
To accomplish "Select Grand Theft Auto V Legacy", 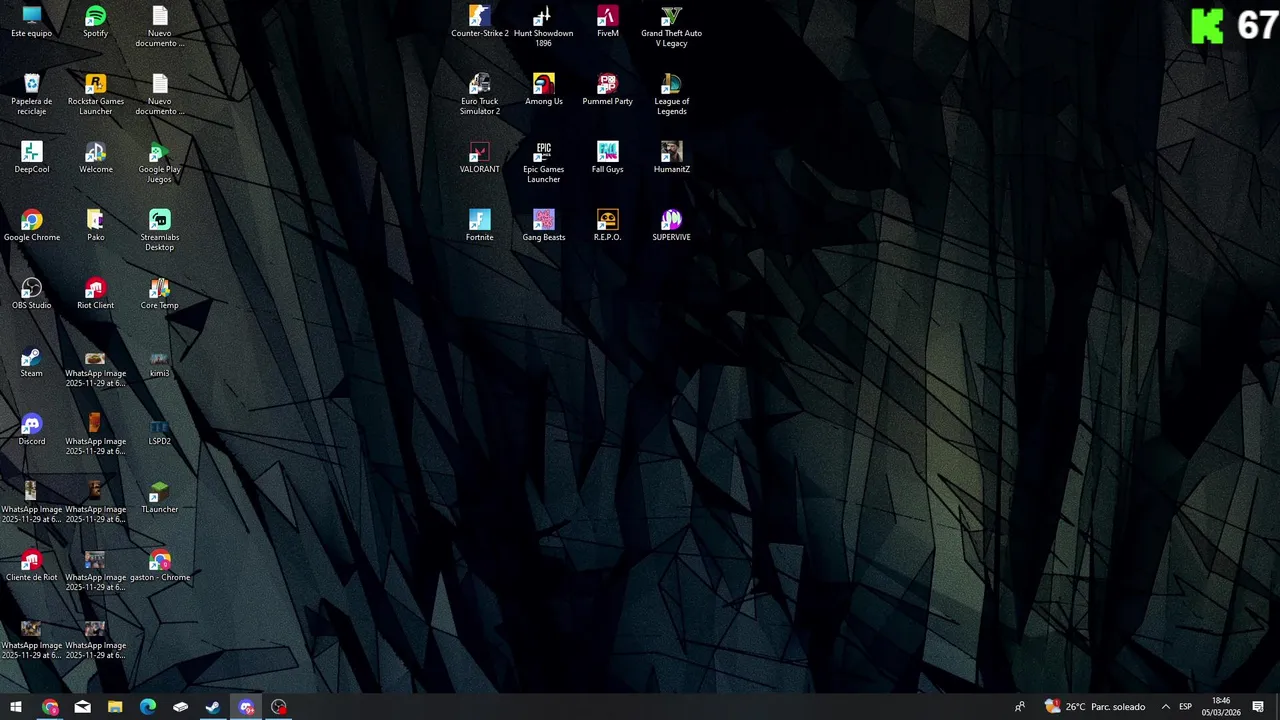I will coord(672,27).
